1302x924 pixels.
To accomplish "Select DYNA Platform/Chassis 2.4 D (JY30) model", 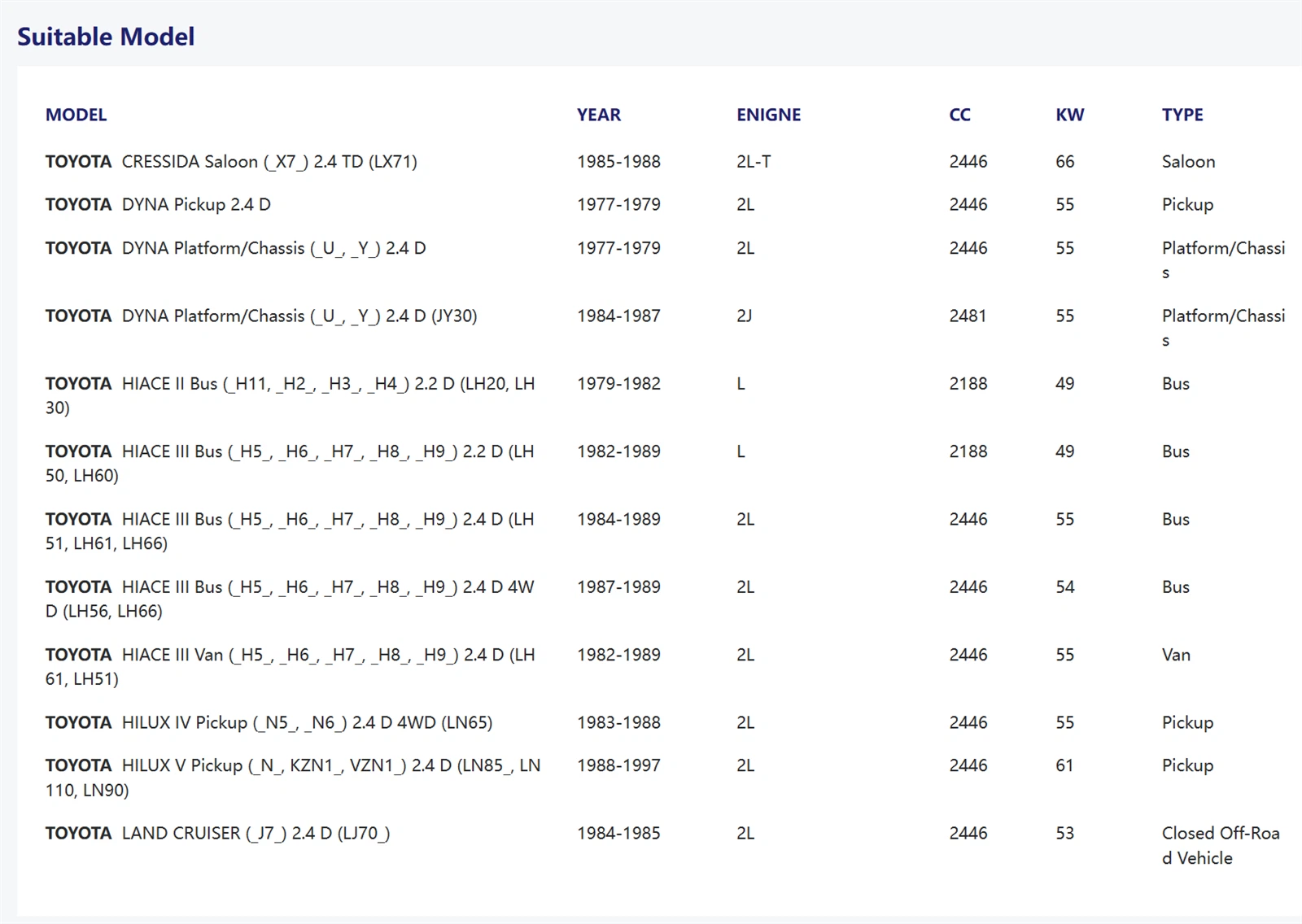I will (261, 316).
